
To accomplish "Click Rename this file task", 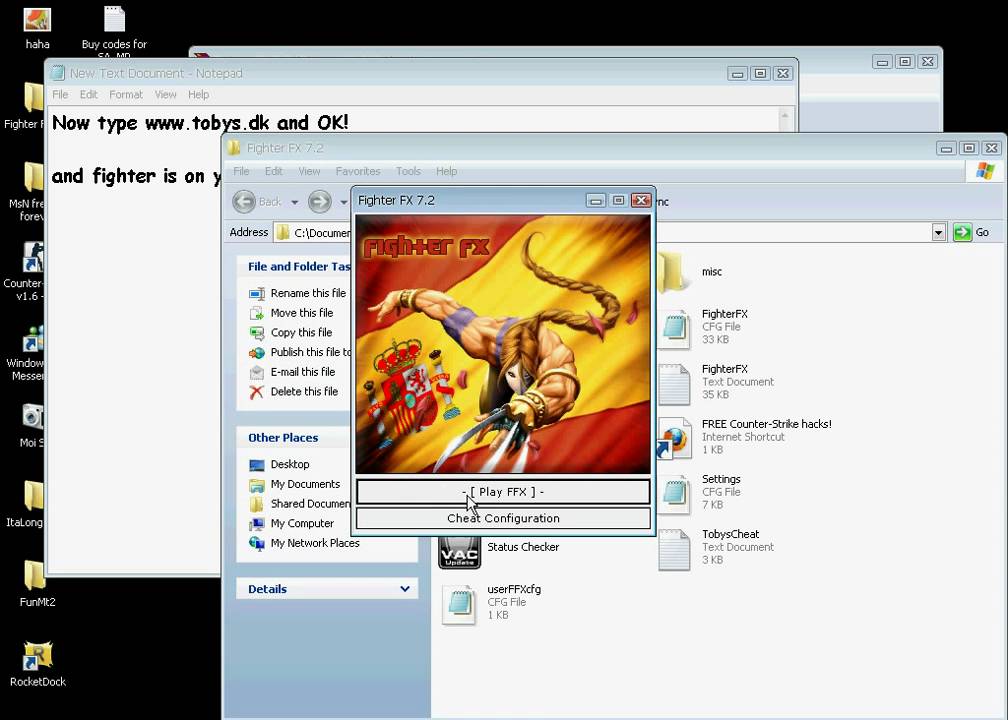I will pos(308,293).
